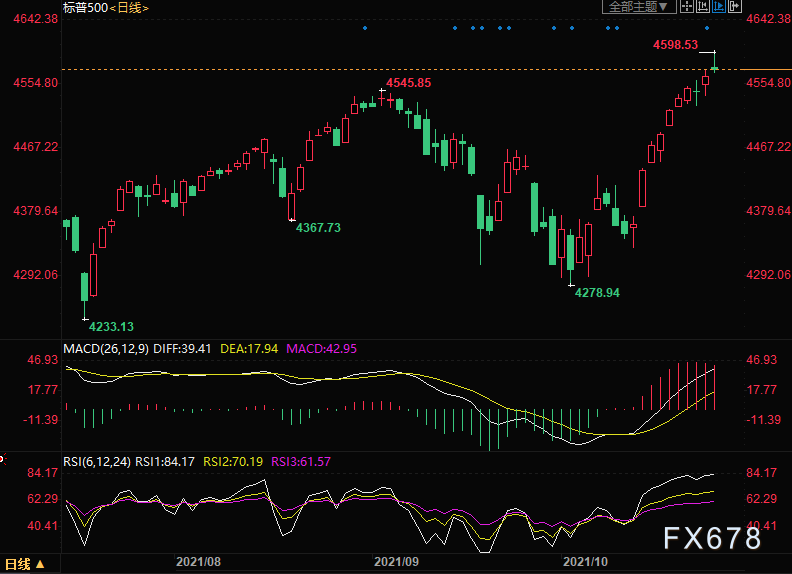792x574 pixels.
Task: Click the orange dashed current price line
Action: coord(402,69)
